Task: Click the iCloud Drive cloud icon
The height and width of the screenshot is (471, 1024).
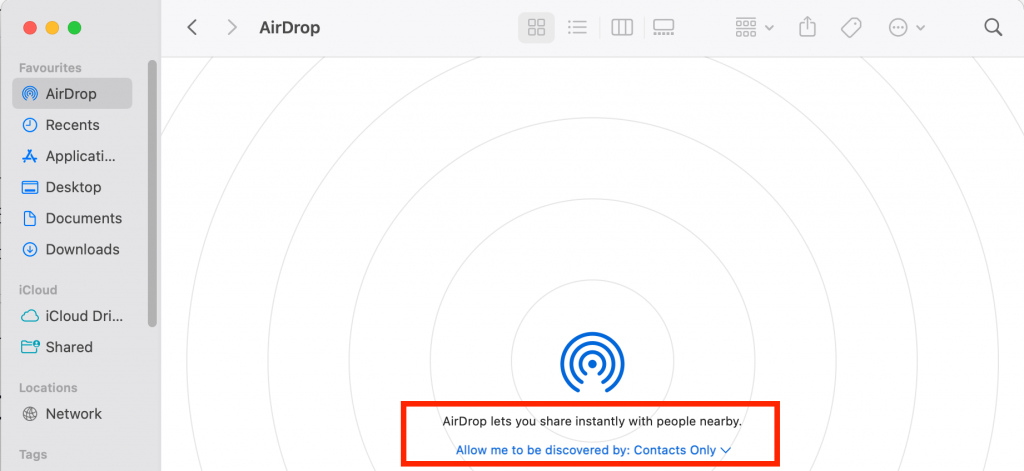Action: point(30,316)
